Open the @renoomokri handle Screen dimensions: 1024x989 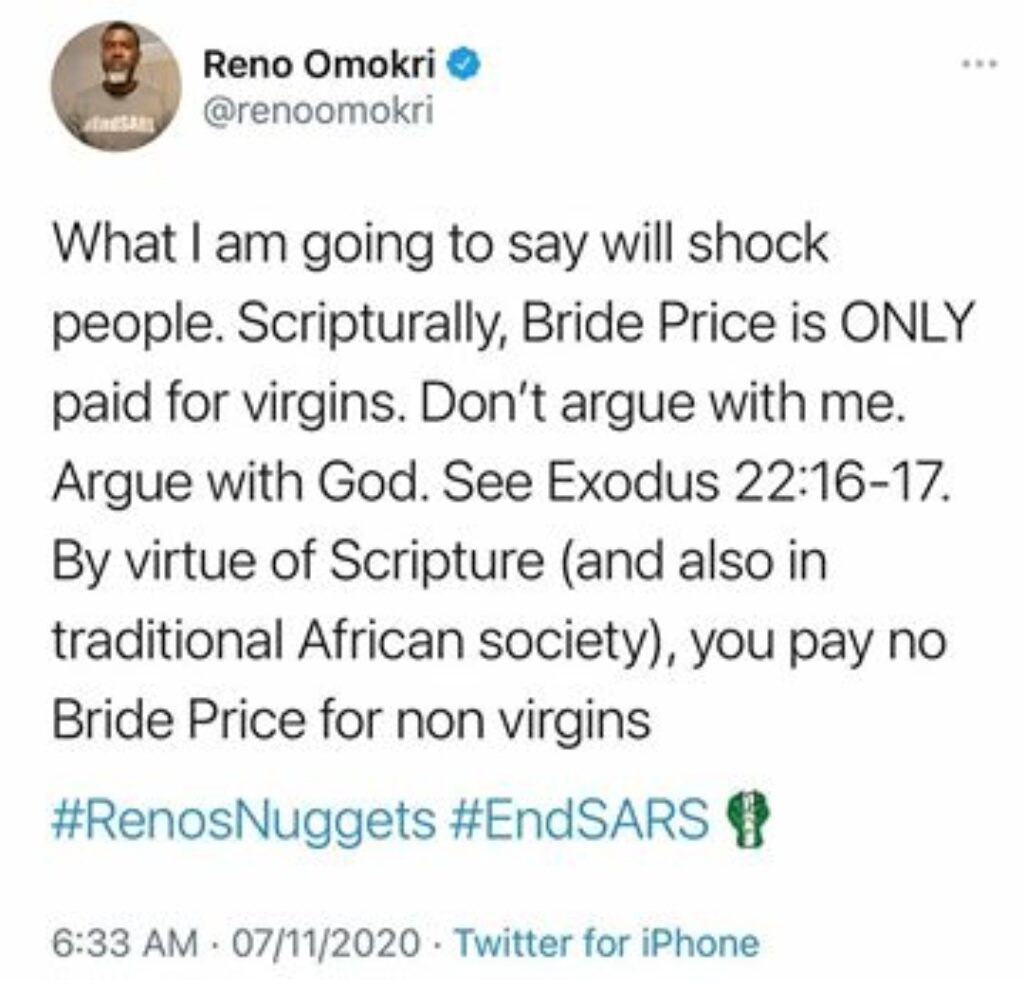pyautogui.click(x=318, y=112)
